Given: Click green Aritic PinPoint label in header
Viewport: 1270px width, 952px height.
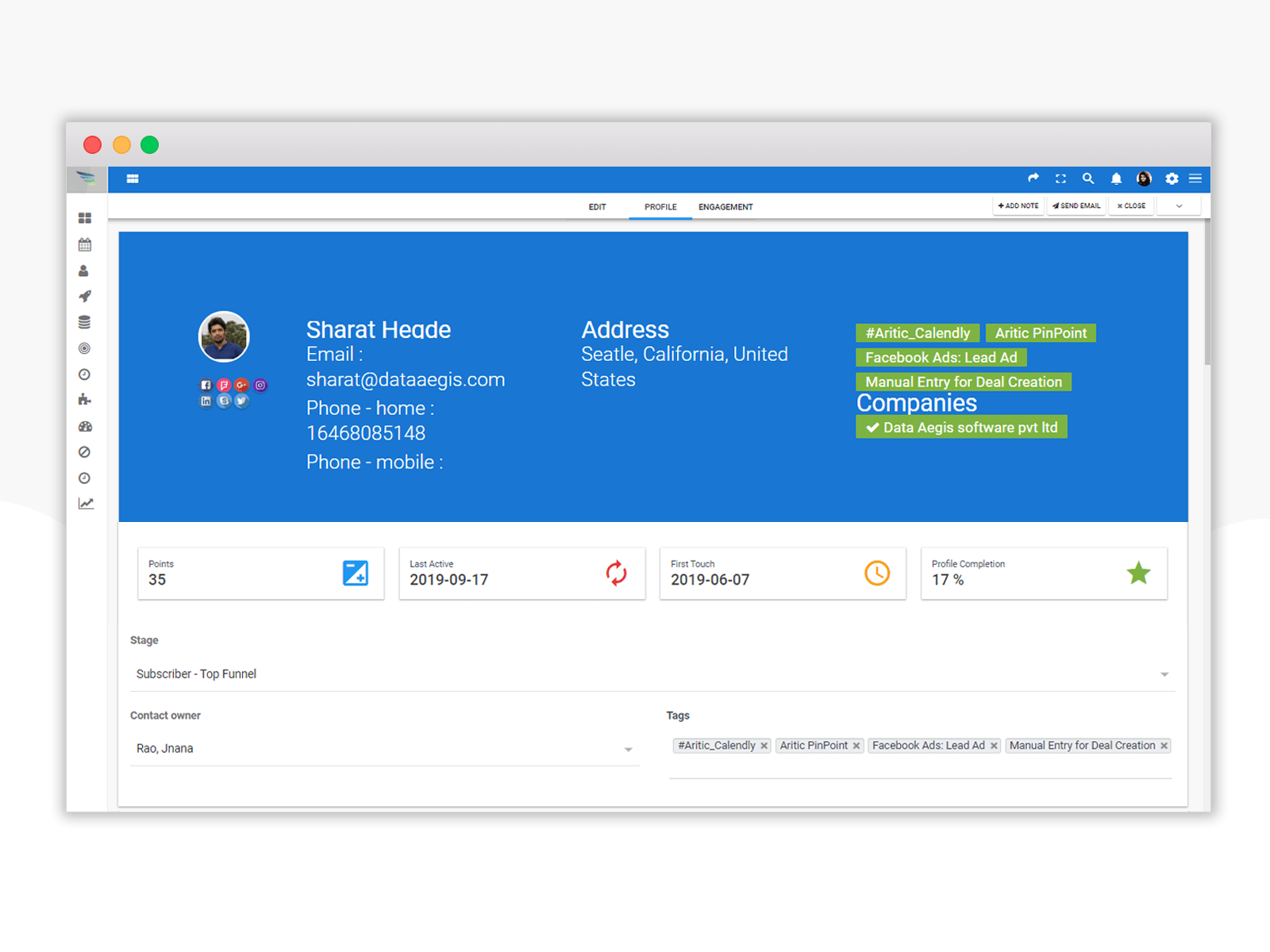Looking at the screenshot, I should (x=1041, y=333).
